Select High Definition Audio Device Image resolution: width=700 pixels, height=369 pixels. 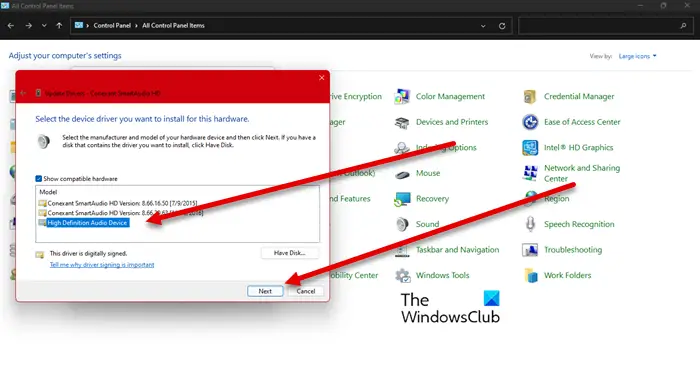click(x=88, y=223)
